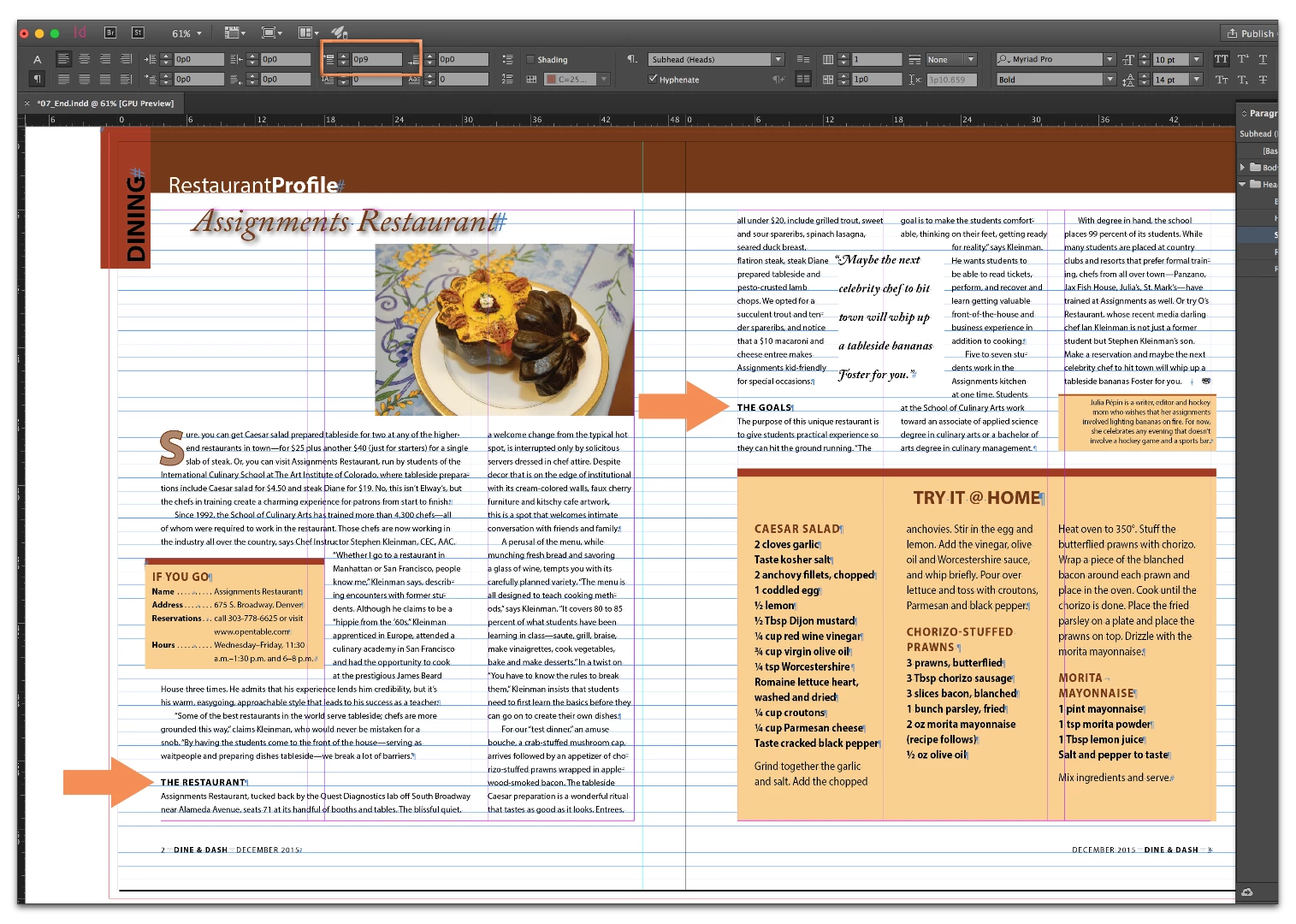1296x924 pixels.
Task: Apply Align Right paragraph alignment
Action: 104,59
